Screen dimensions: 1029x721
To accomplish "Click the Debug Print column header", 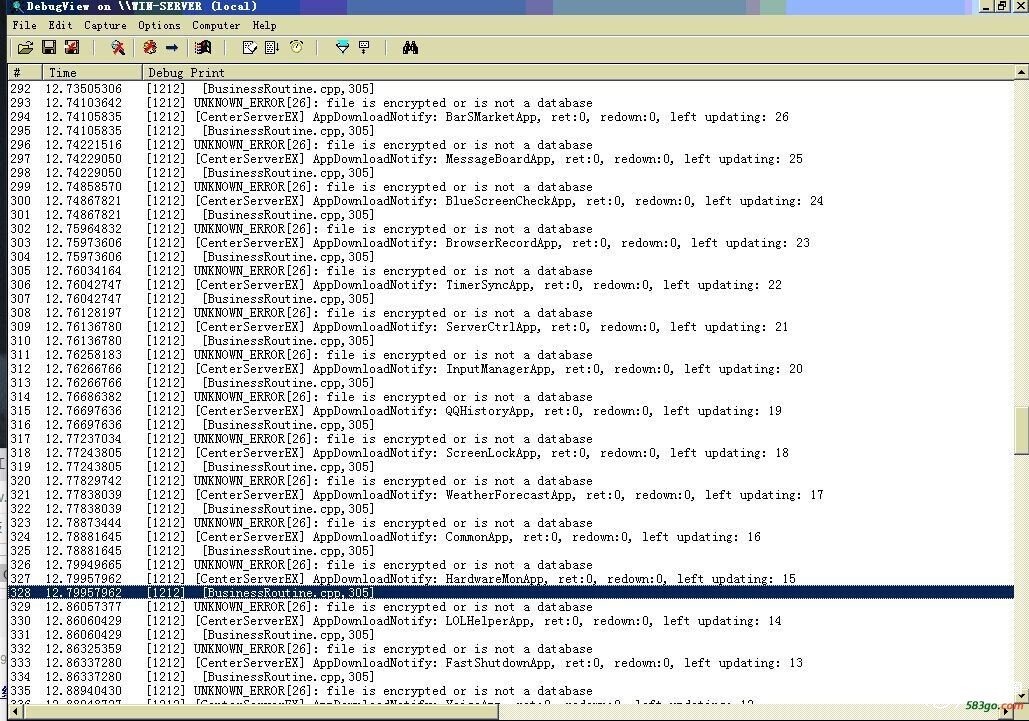I will 578,72.
